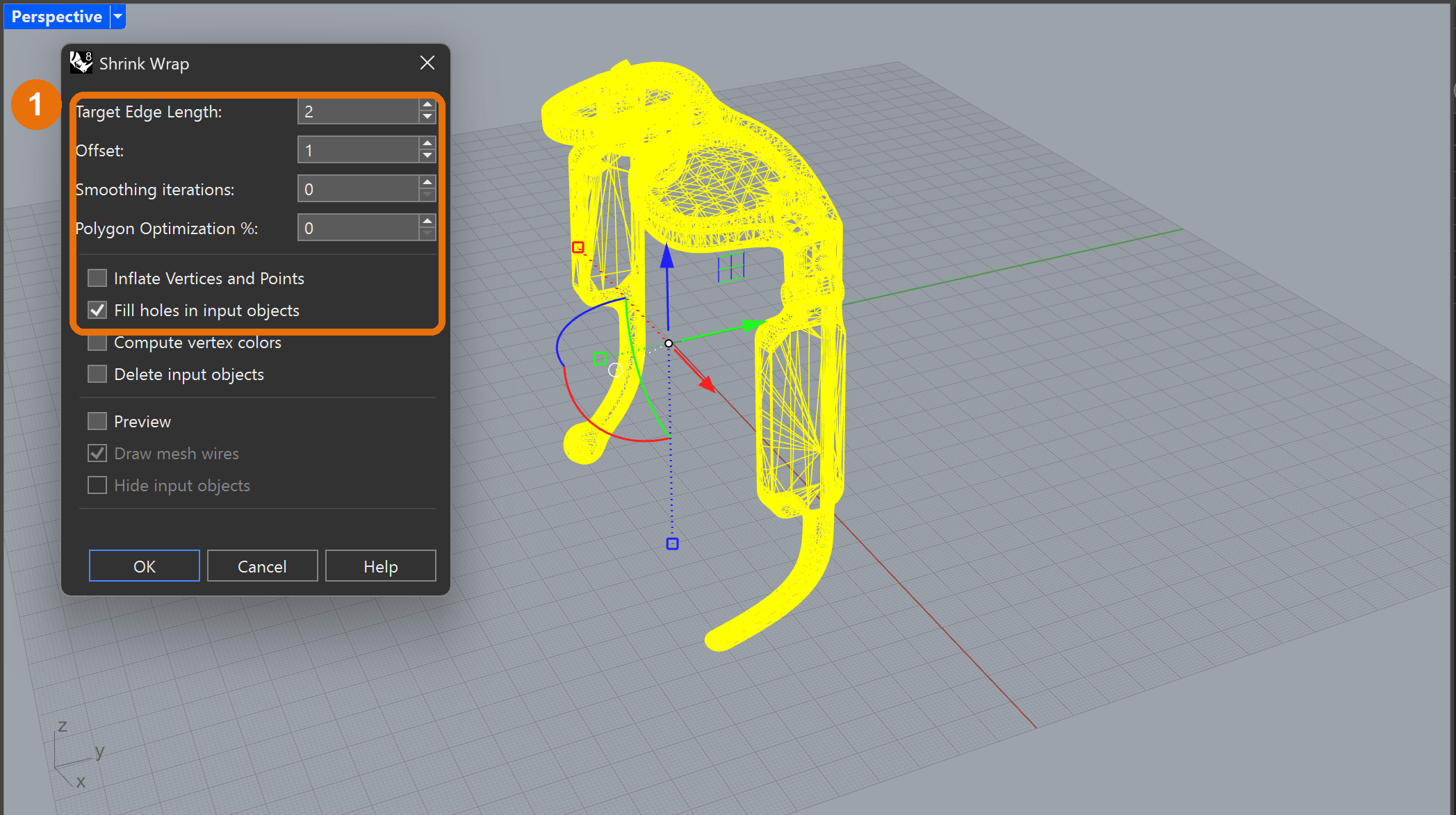
Task: Click the blue Z-axis gumball arrow
Action: point(667,256)
